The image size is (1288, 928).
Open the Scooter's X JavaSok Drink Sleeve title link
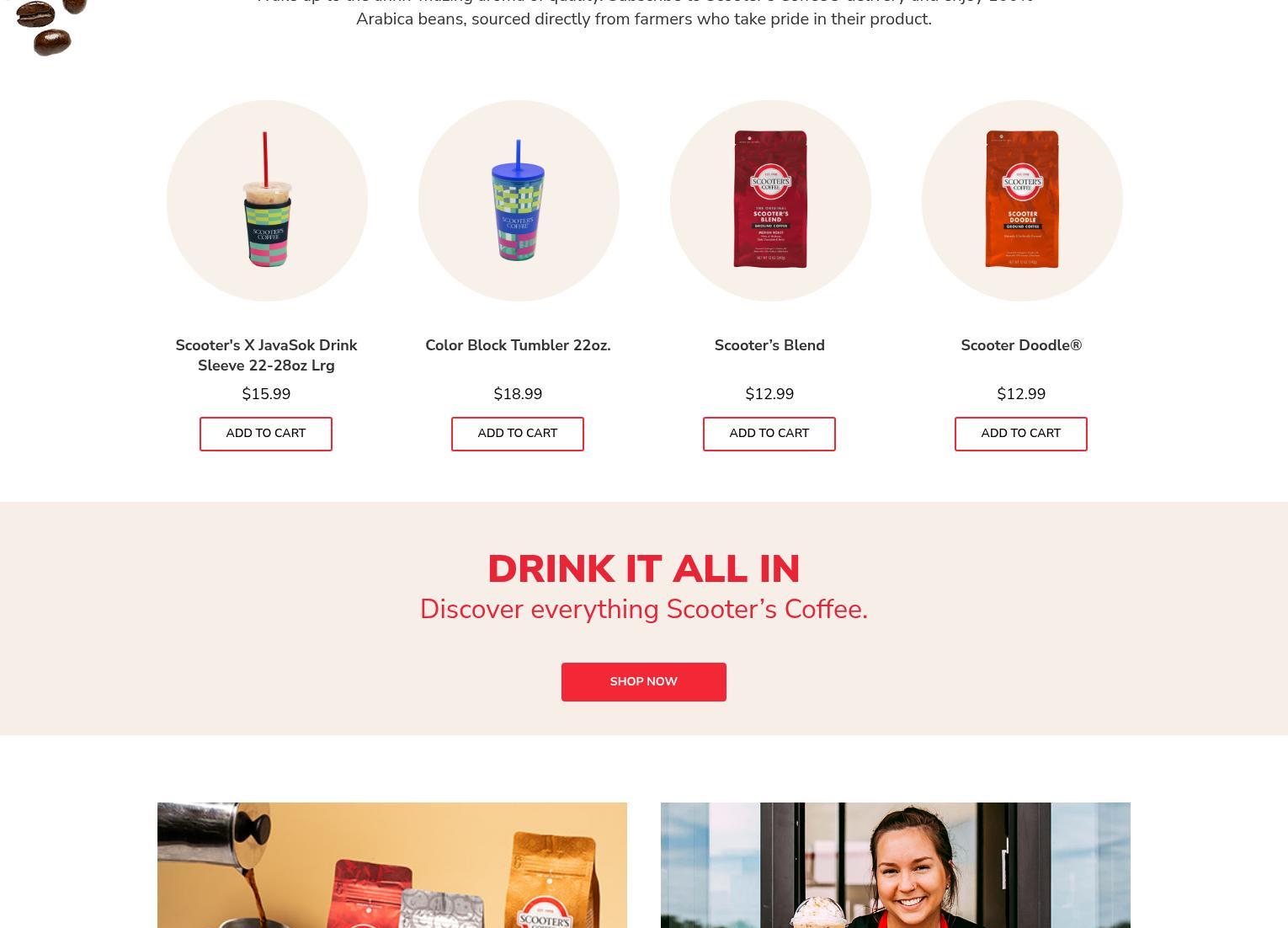266,355
